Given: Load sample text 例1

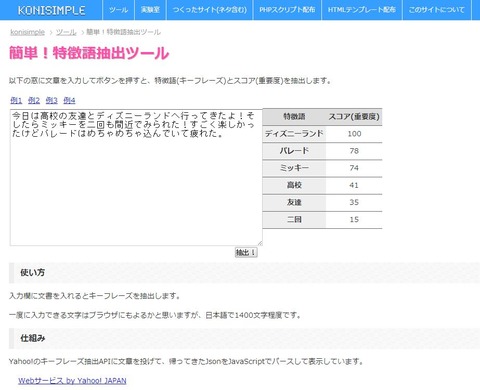Looking at the screenshot, I should [16, 100].
